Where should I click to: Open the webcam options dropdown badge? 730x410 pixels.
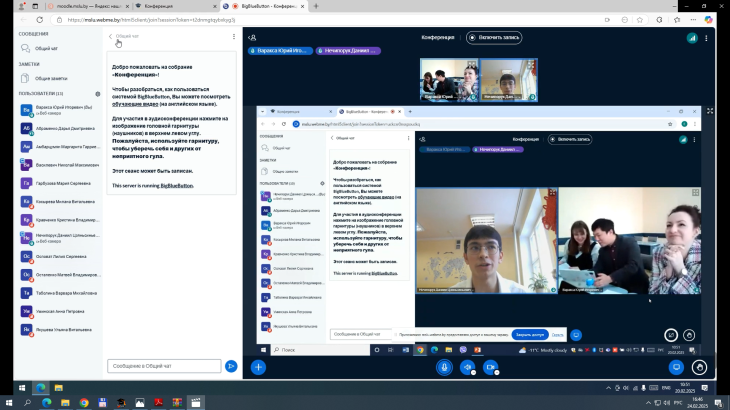tap(497, 372)
